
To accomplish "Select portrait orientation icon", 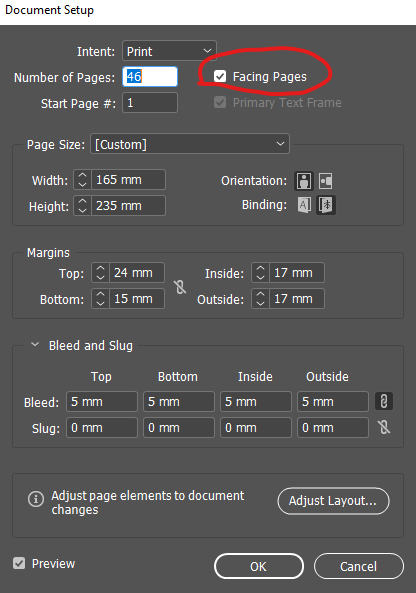I will click(304, 181).
